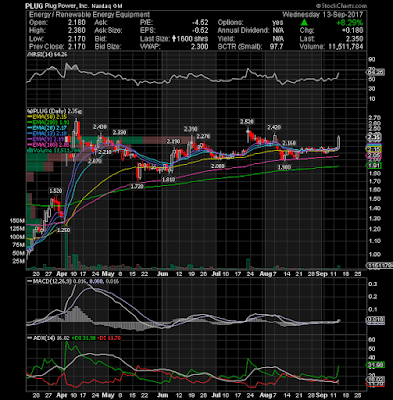Click the SCTR (Small) value 97.7
Viewport: 393px width, 400px height.
coord(276,47)
